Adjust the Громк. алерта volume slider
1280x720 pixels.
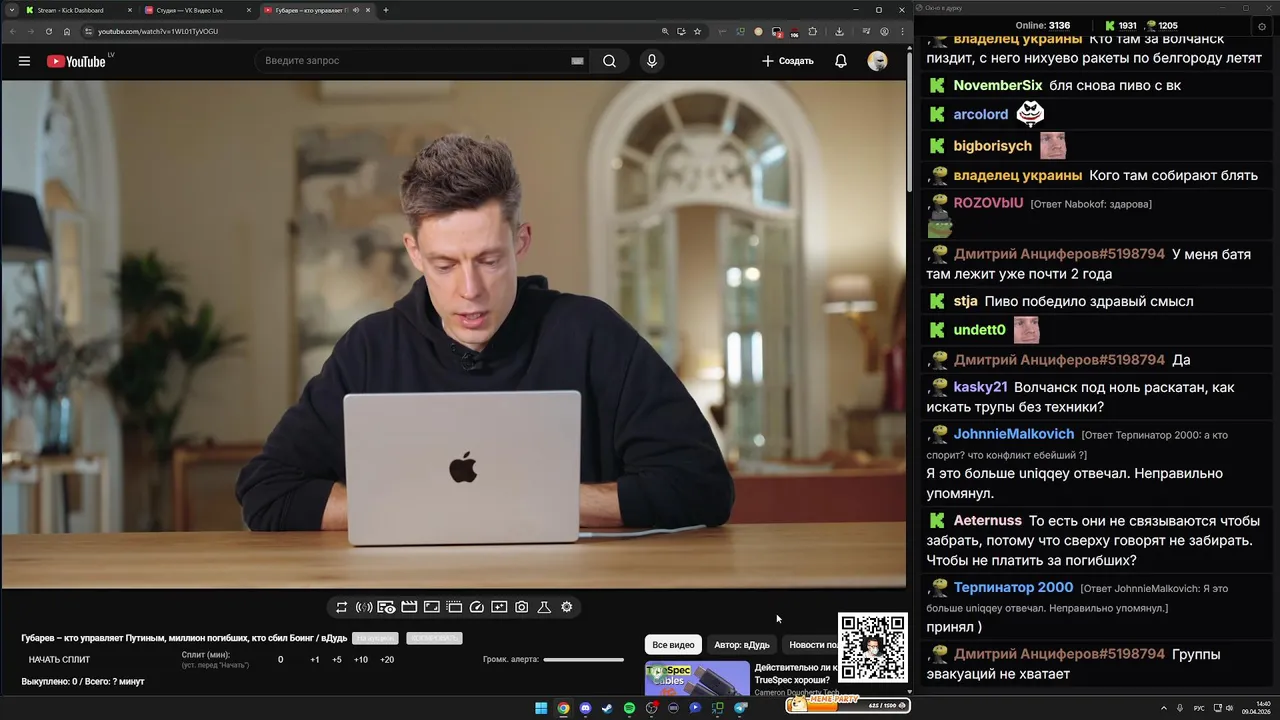pyautogui.click(x=583, y=660)
